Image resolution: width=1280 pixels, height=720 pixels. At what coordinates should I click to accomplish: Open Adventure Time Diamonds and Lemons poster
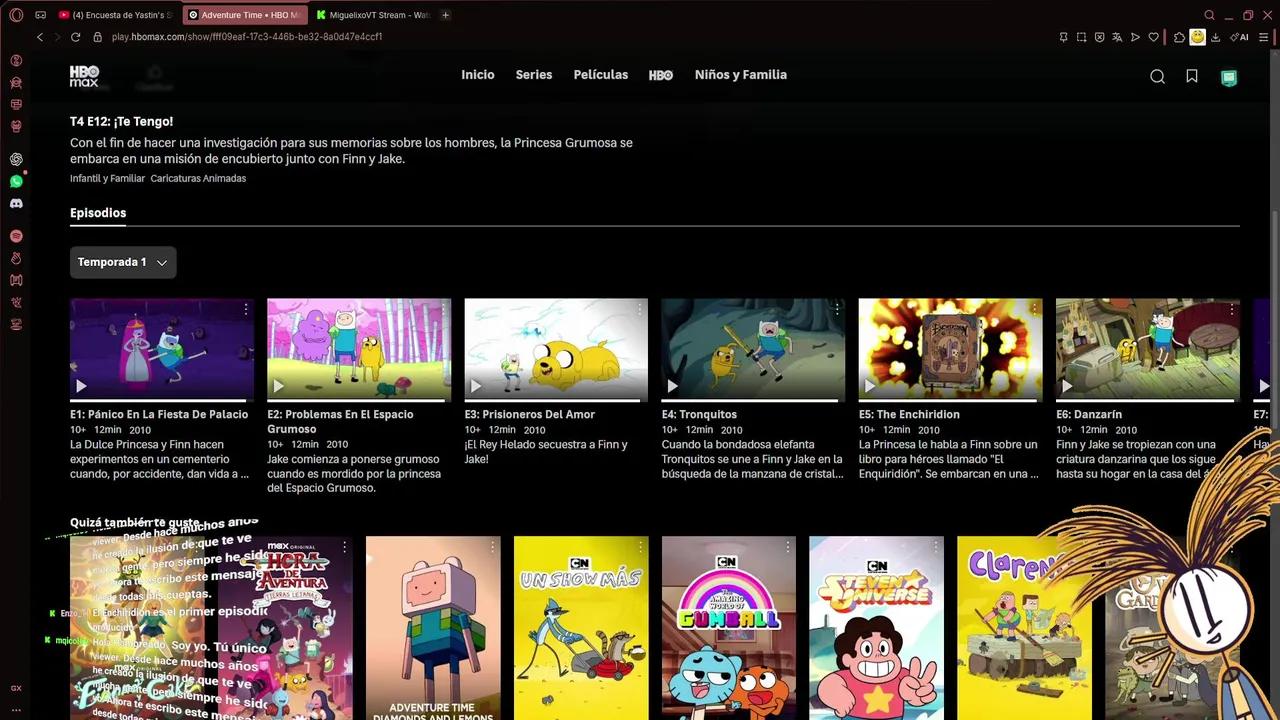point(433,628)
